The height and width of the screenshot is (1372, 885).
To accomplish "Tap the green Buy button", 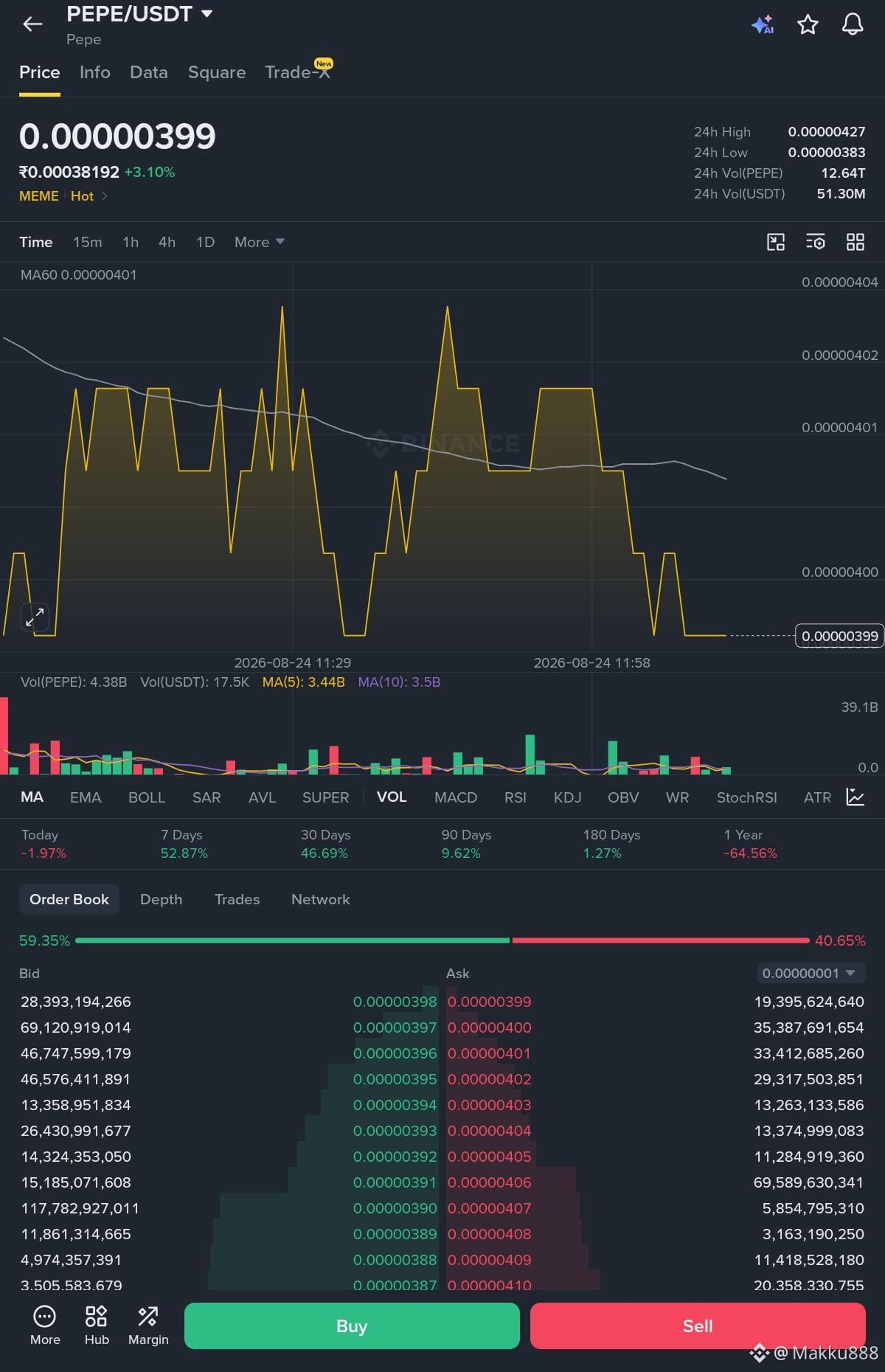I will (x=352, y=1326).
